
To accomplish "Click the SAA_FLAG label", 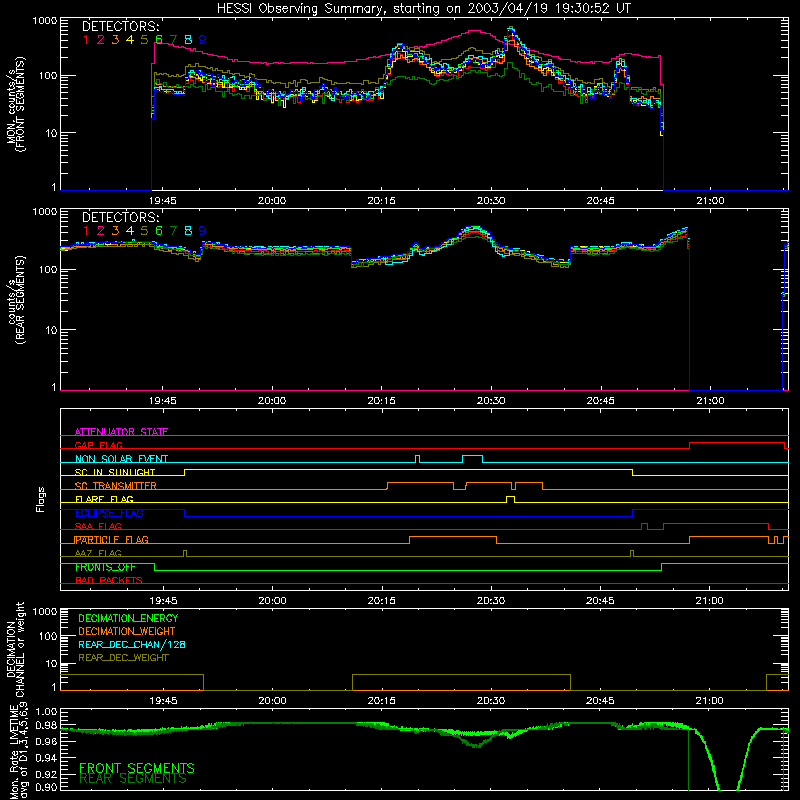I will click(98, 526).
